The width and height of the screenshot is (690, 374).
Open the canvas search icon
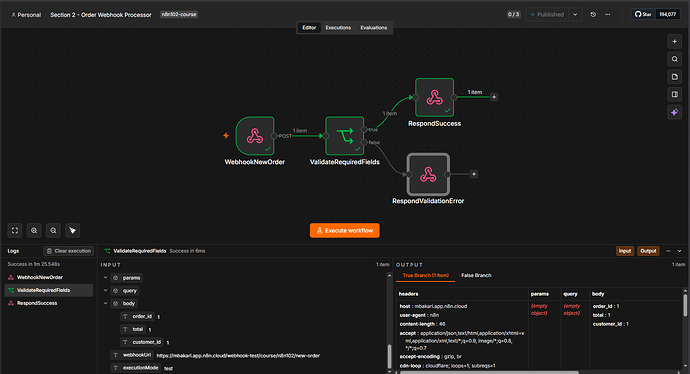(675, 59)
